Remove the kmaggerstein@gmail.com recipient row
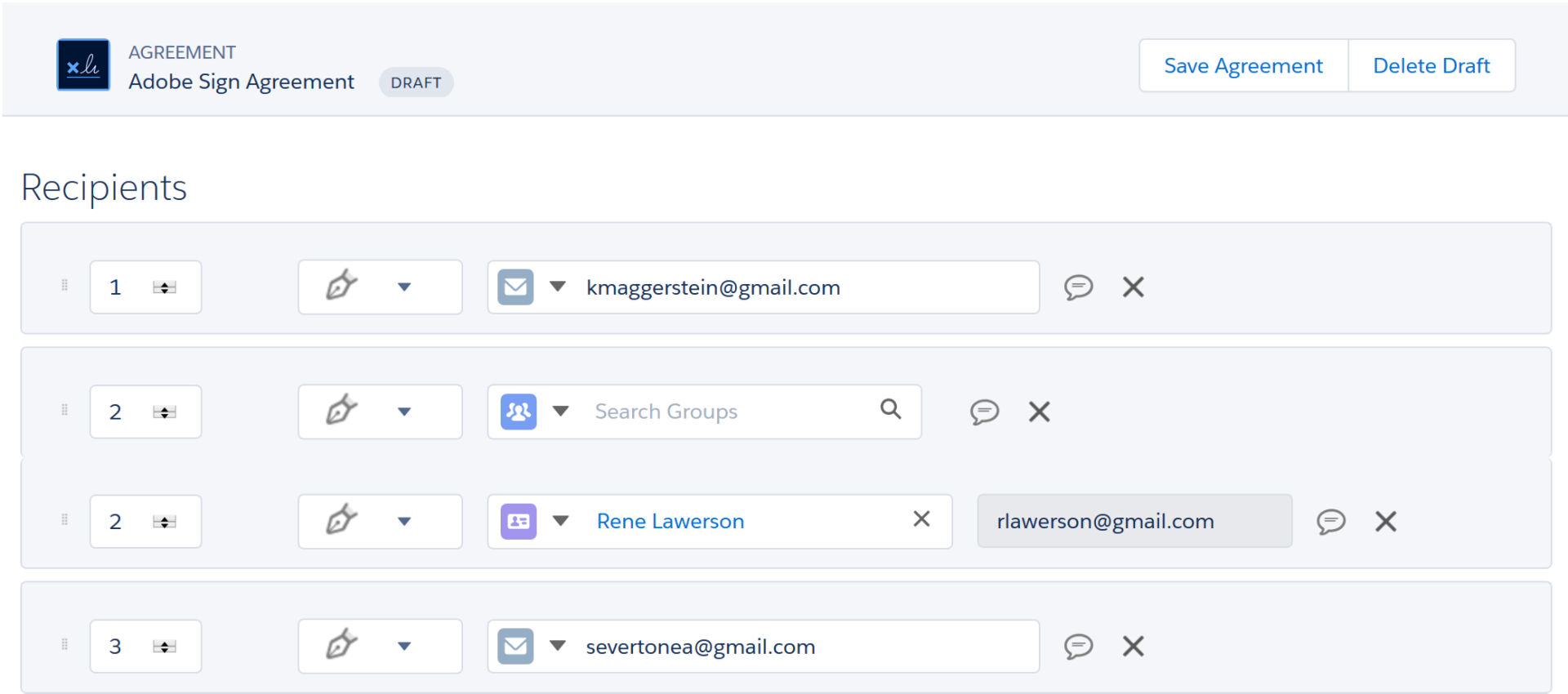The height and width of the screenshot is (694, 1568). pos(1133,287)
